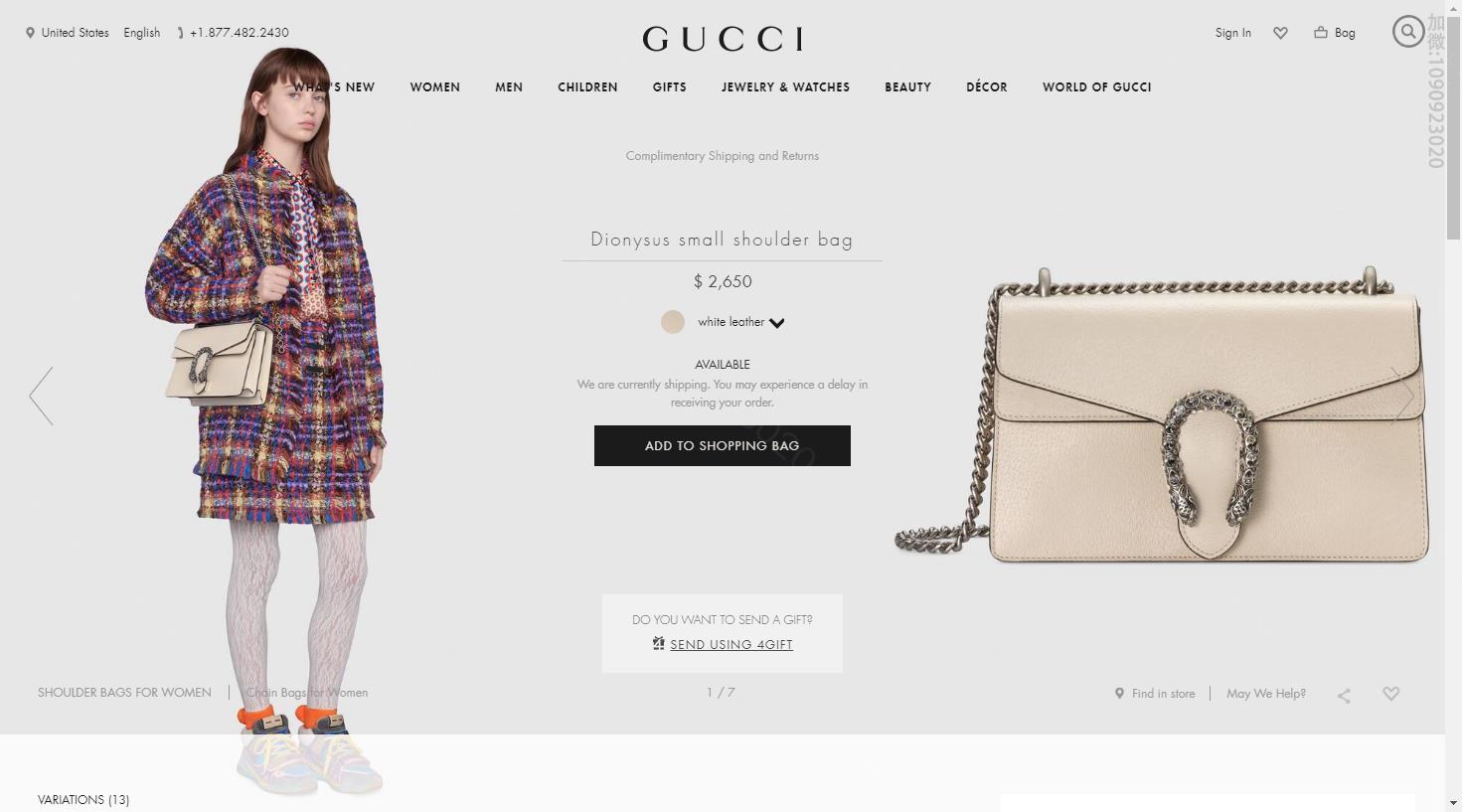Expand the white leather color dropdown
Viewport: 1462px width, 812px height.
tap(776, 323)
